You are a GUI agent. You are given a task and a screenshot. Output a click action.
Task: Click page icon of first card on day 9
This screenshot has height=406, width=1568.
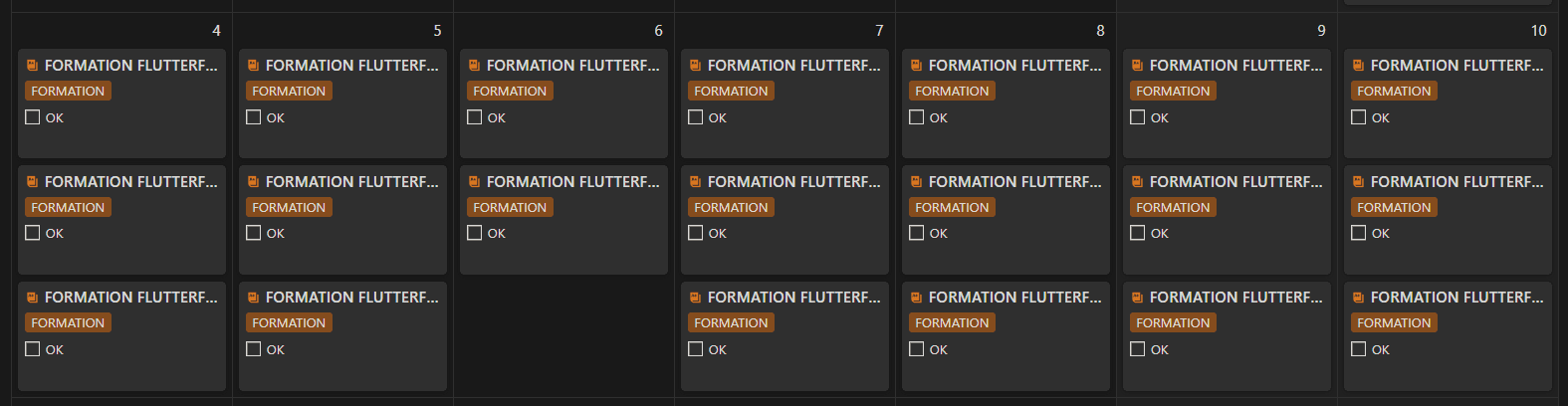coord(1138,66)
